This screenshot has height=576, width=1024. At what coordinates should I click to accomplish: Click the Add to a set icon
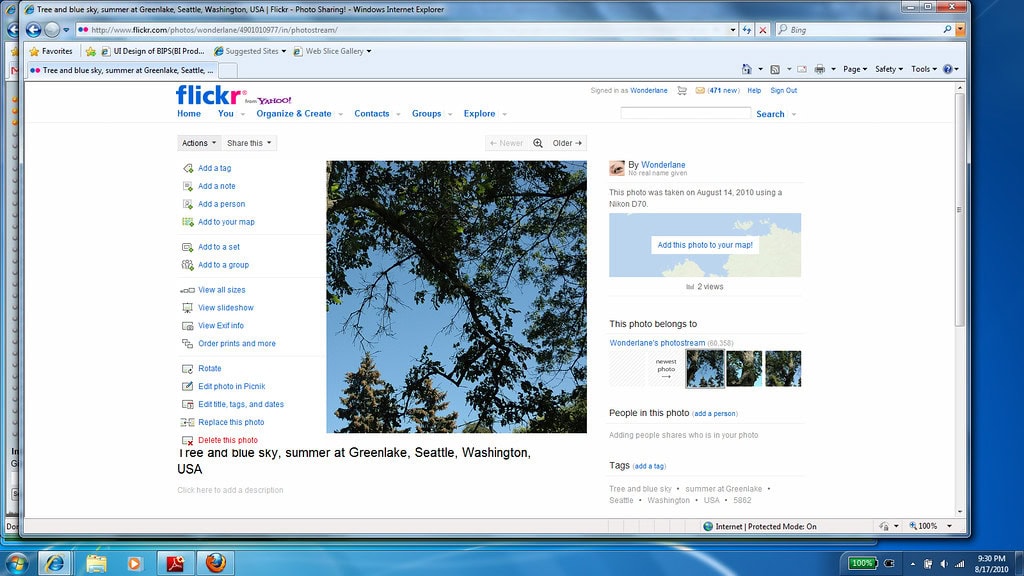click(188, 247)
